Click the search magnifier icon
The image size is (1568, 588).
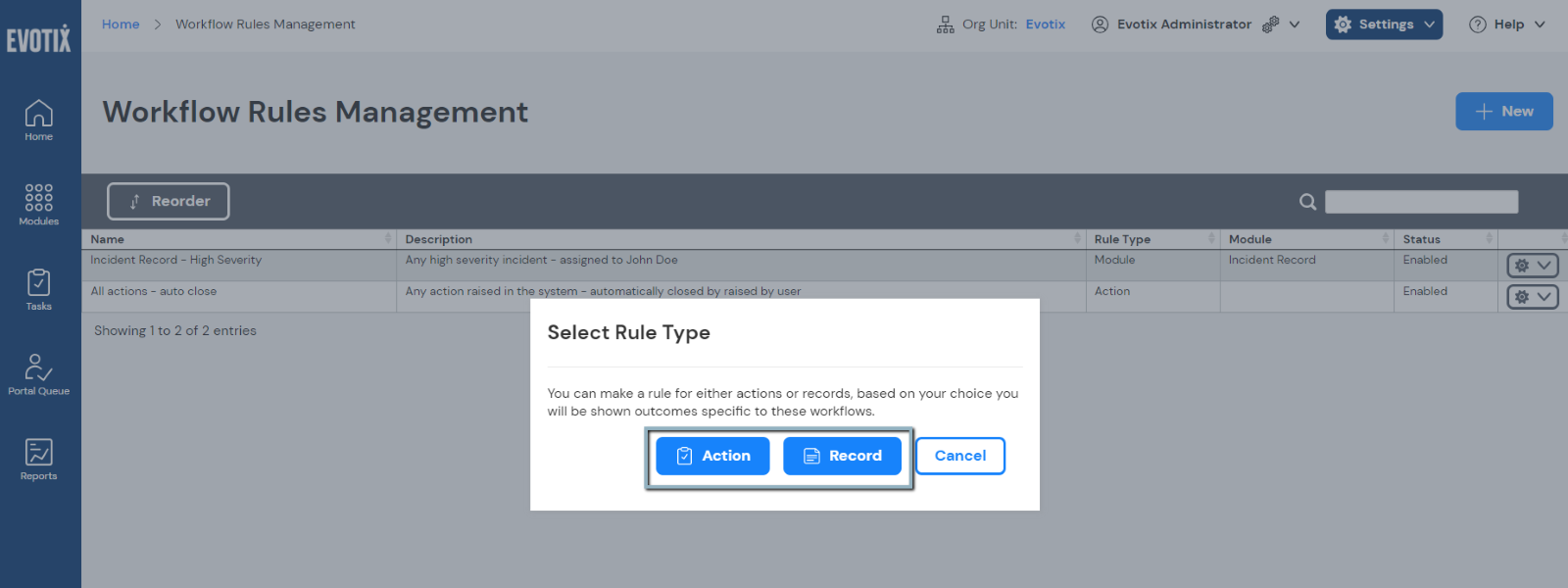tap(1307, 202)
